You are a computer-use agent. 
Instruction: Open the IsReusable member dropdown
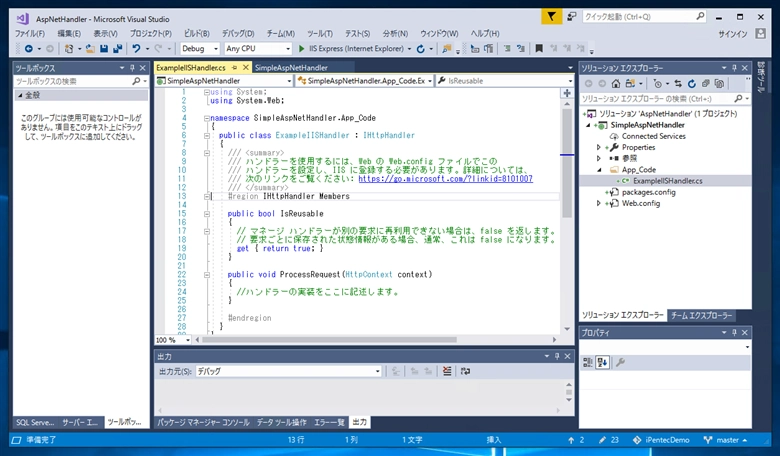(505, 81)
